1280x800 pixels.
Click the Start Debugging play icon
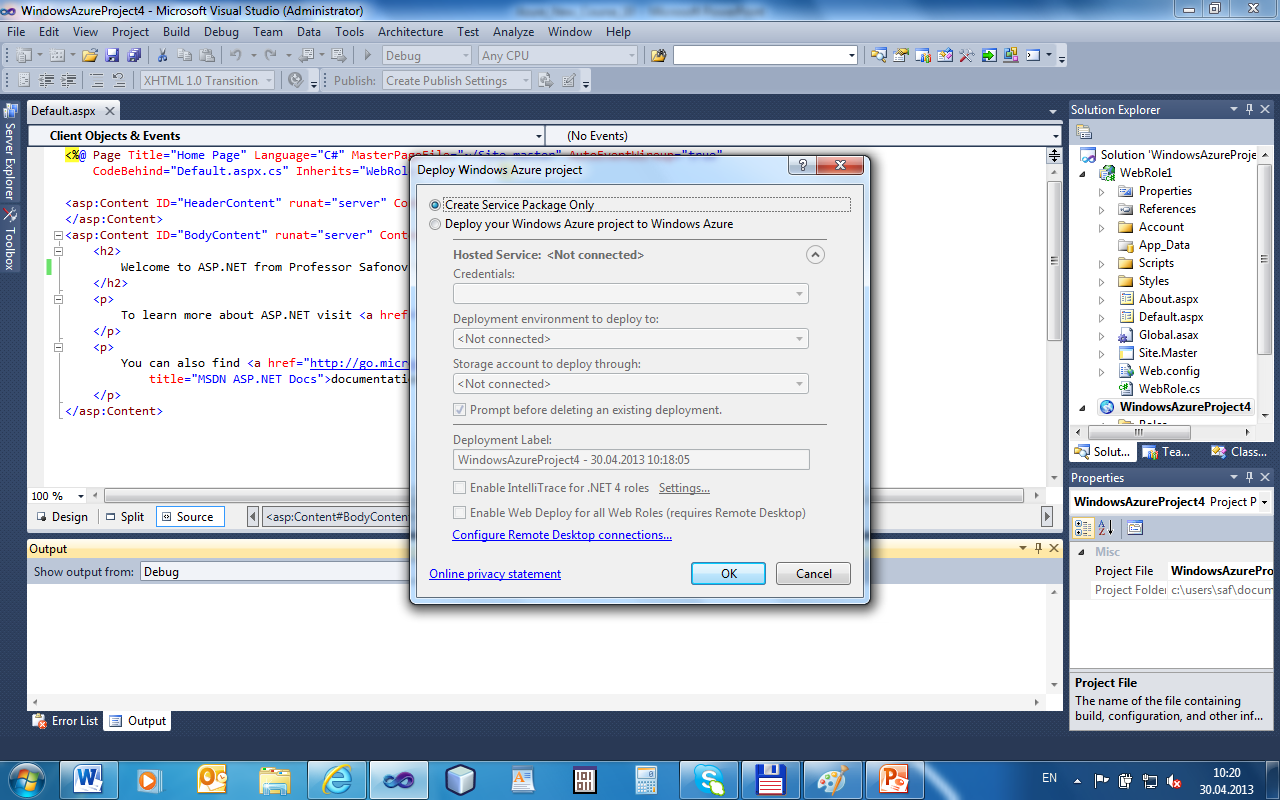tap(368, 55)
